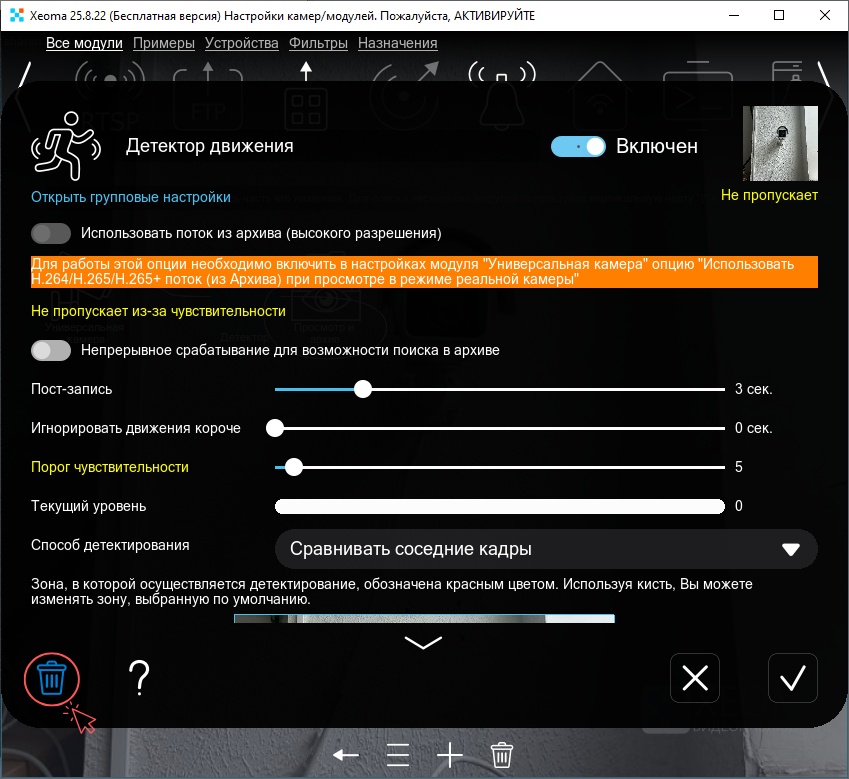Open help via the question mark icon
The width and height of the screenshot is (849, 779).
[x=140, y=679]
